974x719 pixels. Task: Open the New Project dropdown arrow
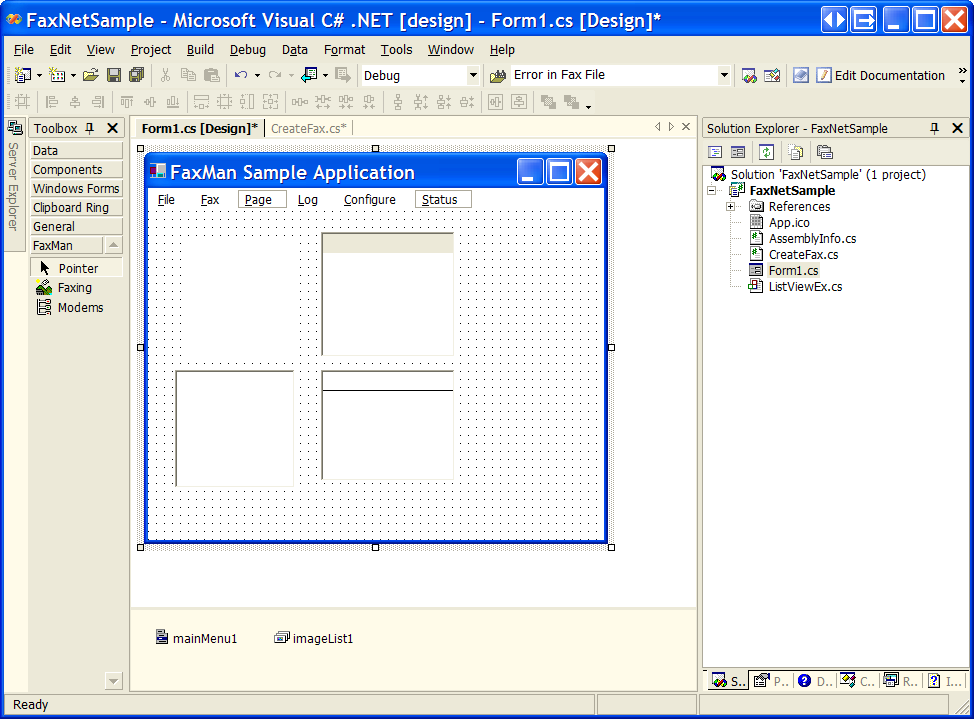tap(39, 76)
